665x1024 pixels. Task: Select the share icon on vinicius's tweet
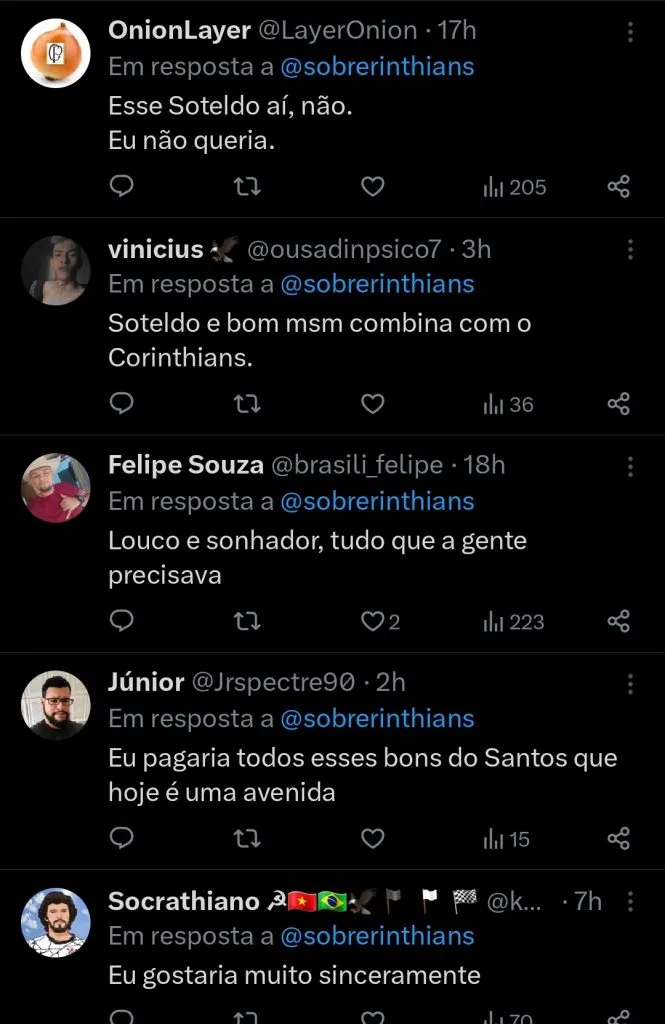point(619,404)
